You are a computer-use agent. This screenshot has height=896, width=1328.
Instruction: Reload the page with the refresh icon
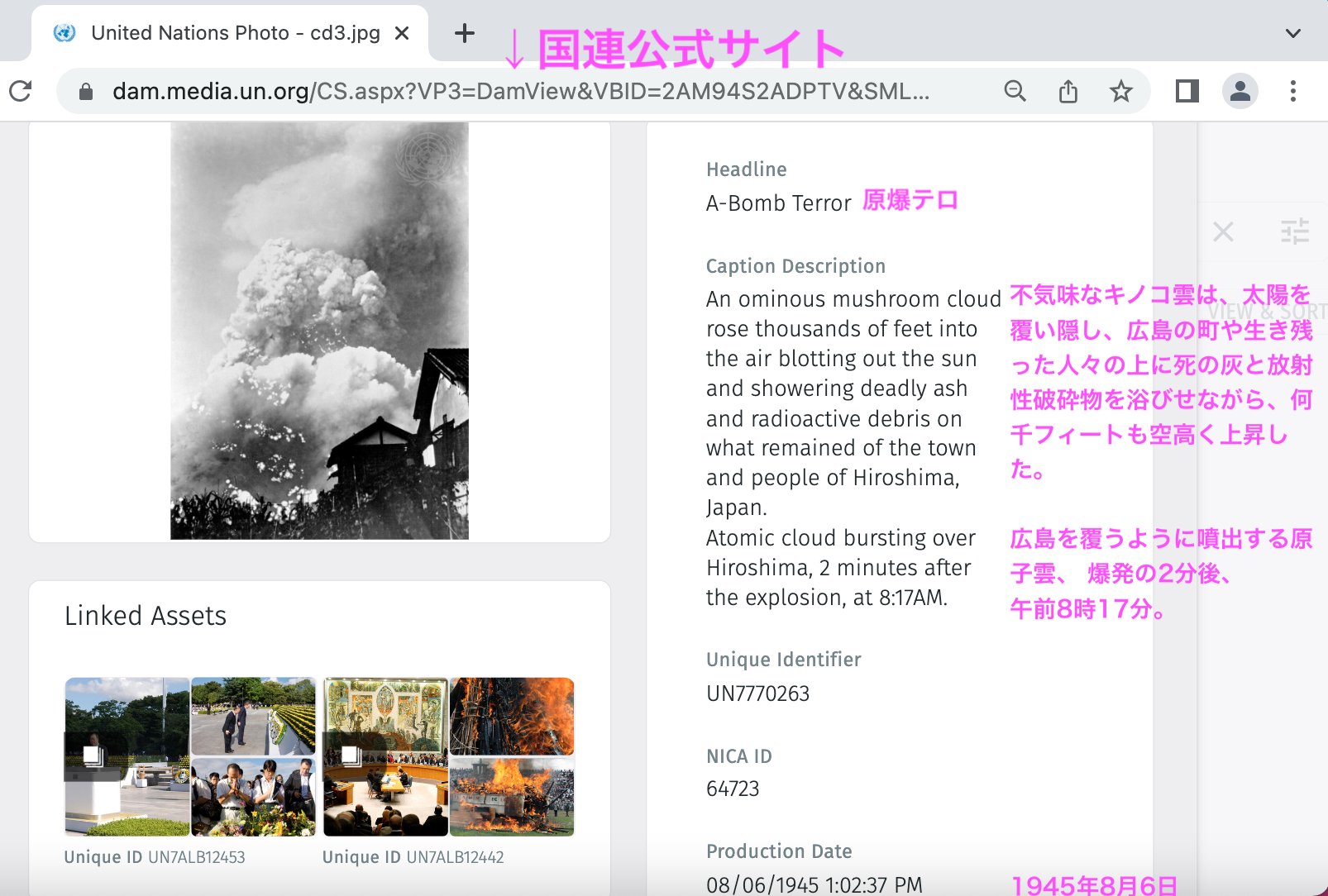tap(21, 91)
